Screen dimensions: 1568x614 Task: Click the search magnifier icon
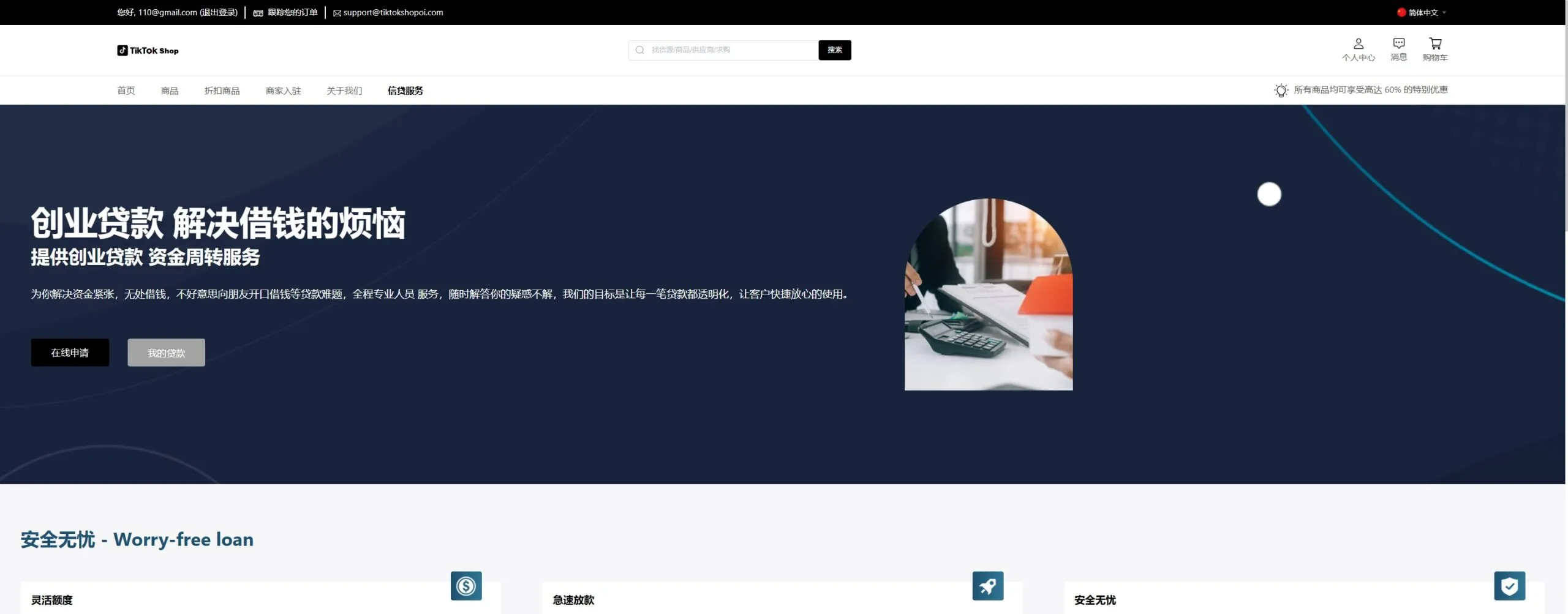(639, 50)
